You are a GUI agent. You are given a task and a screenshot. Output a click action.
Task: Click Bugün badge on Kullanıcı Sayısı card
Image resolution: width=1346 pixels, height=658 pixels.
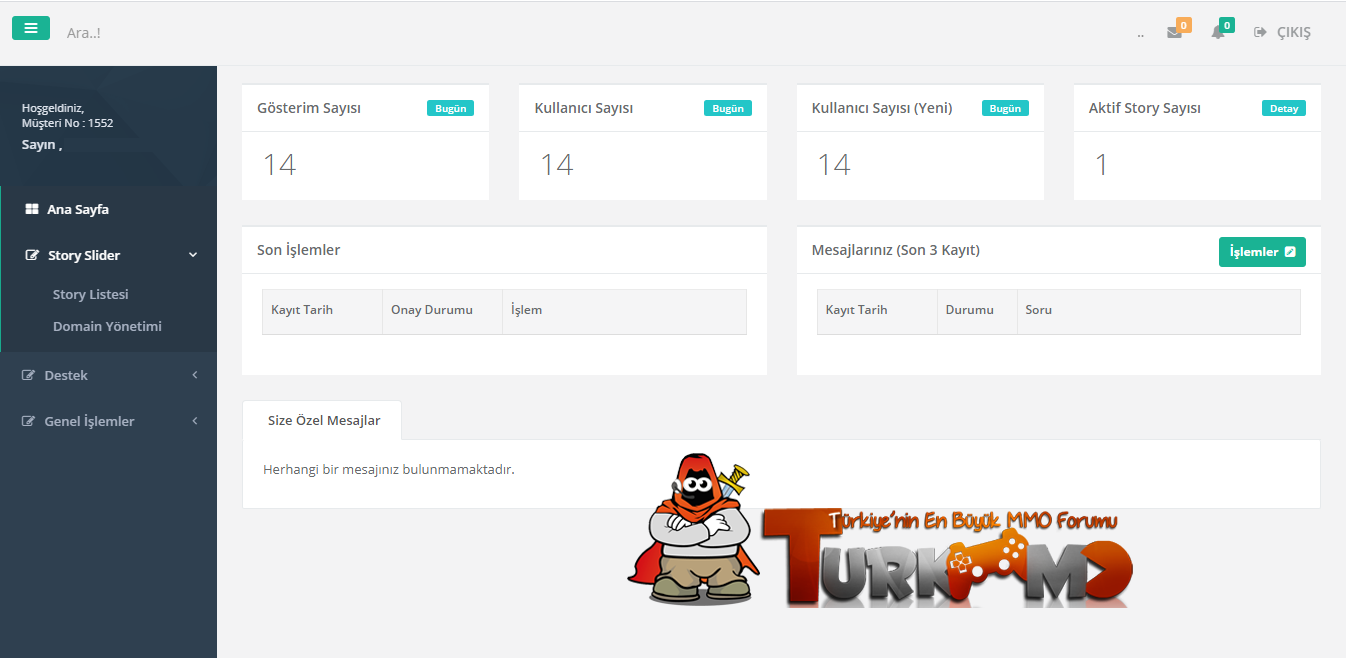(x=728, y=108)
